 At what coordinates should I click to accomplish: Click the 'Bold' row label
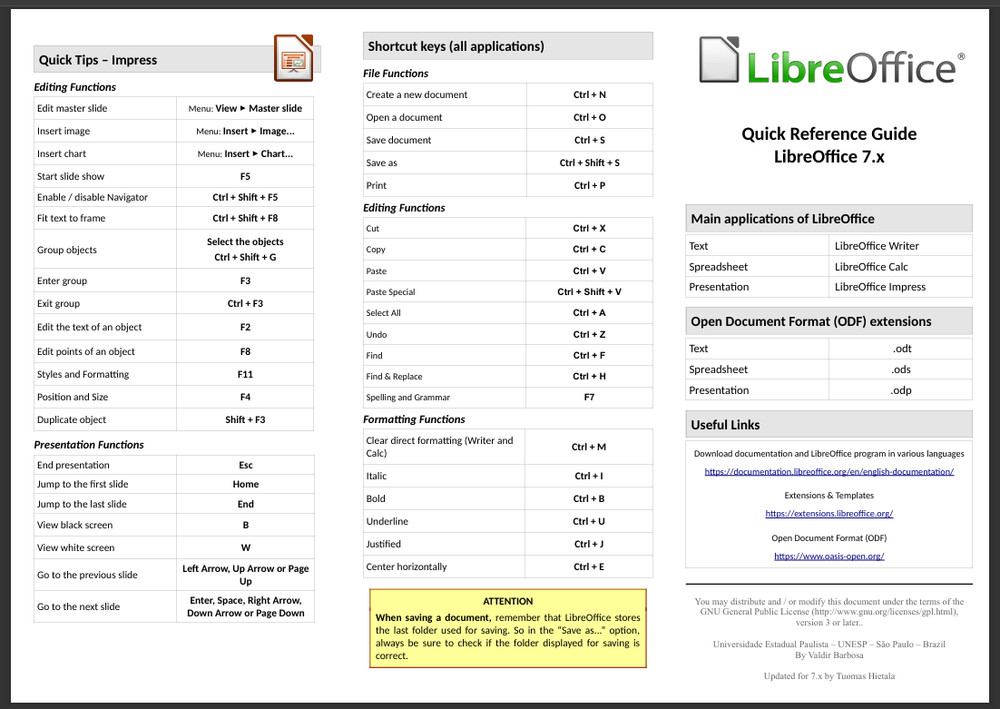[376, 499]
